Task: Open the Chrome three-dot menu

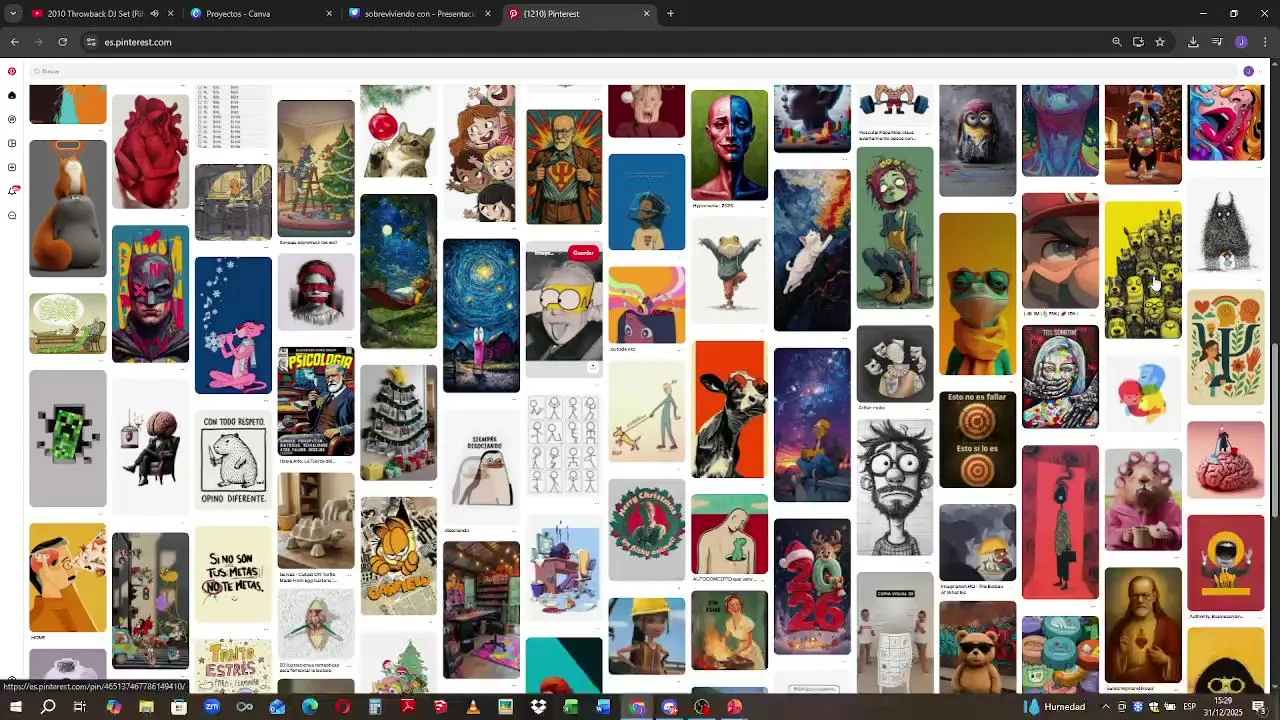Action: tap(1266, 42)
